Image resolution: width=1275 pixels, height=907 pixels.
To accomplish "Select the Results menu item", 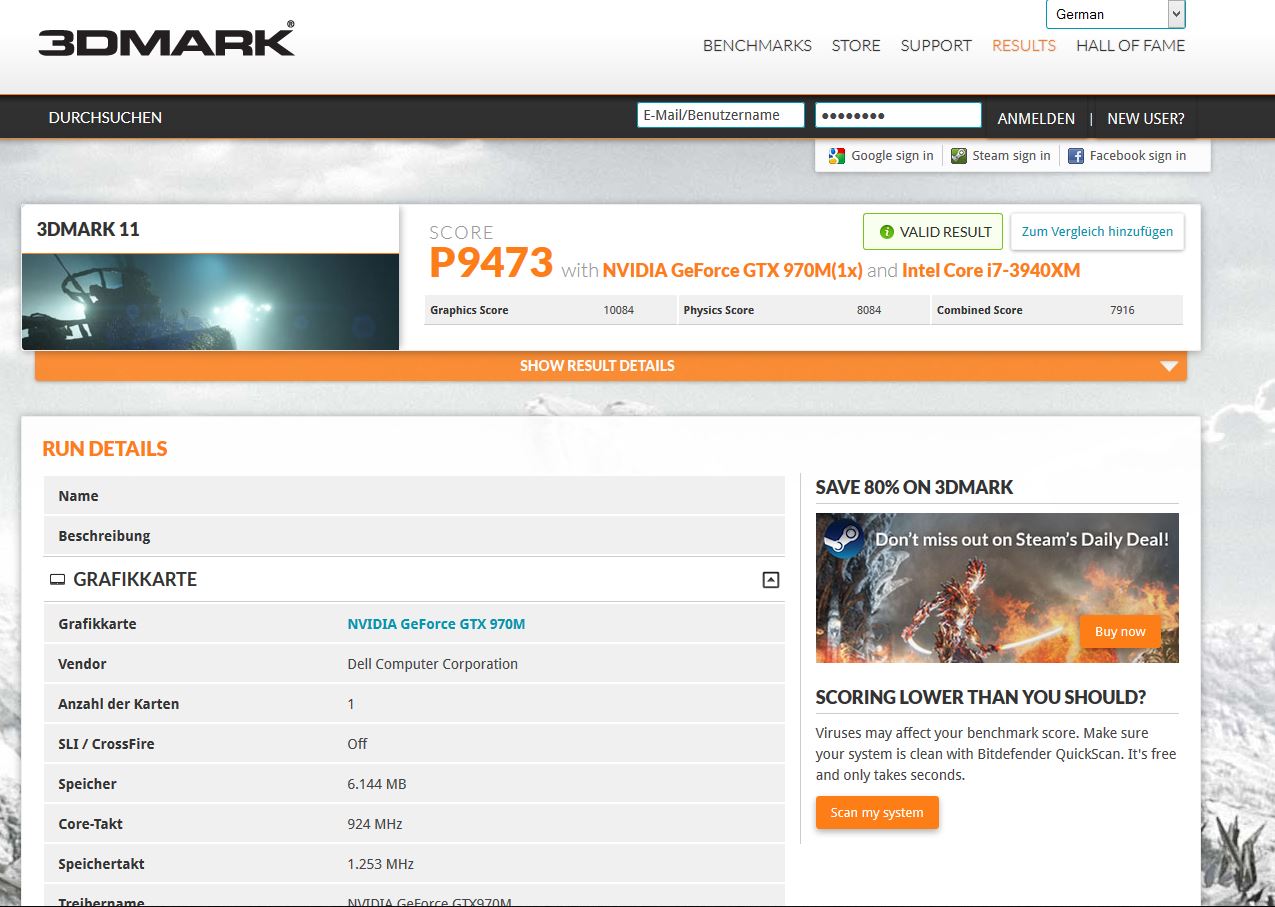I will coord(1024,46).
